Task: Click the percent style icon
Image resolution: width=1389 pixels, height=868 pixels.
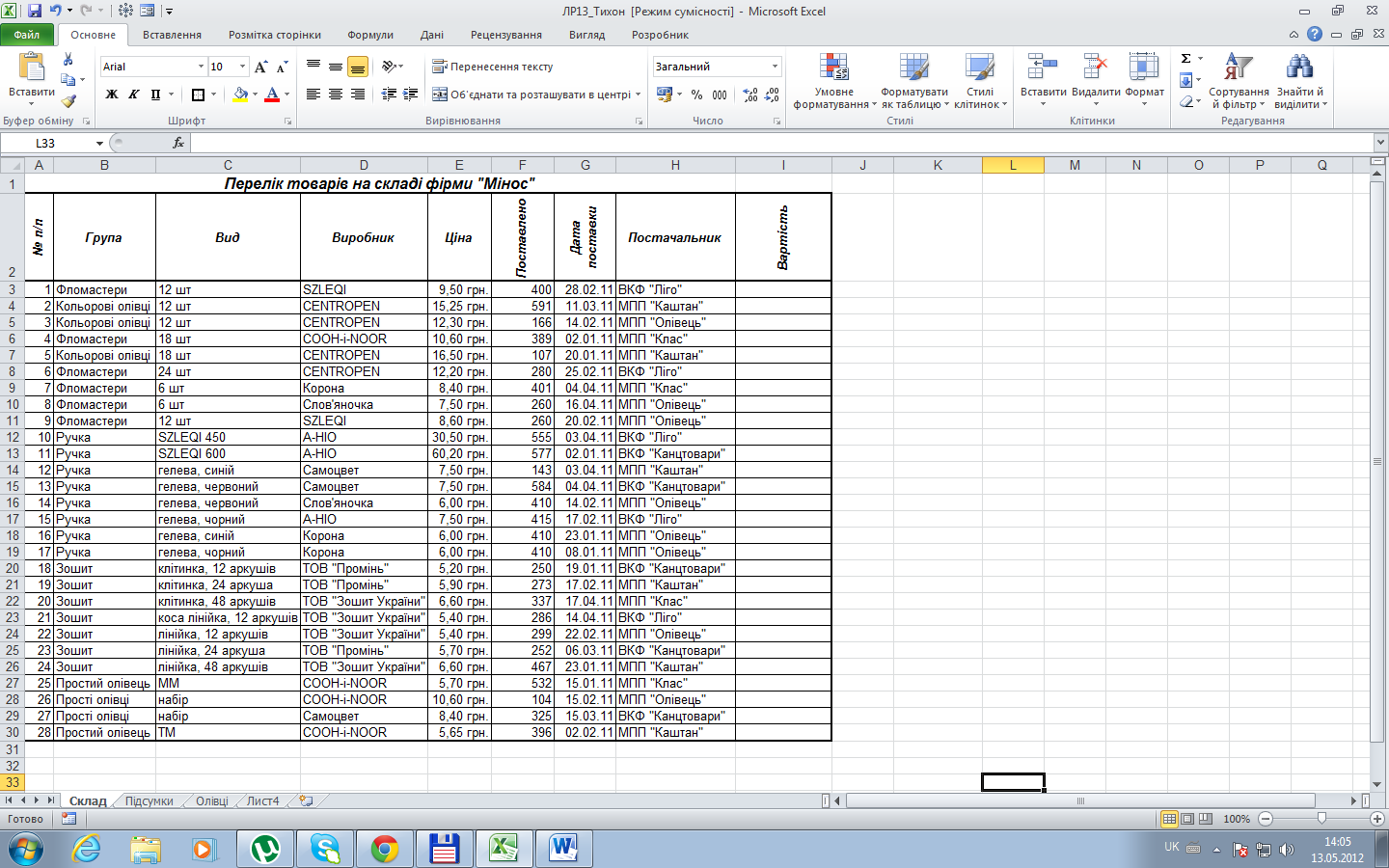Action: point(696,95)
